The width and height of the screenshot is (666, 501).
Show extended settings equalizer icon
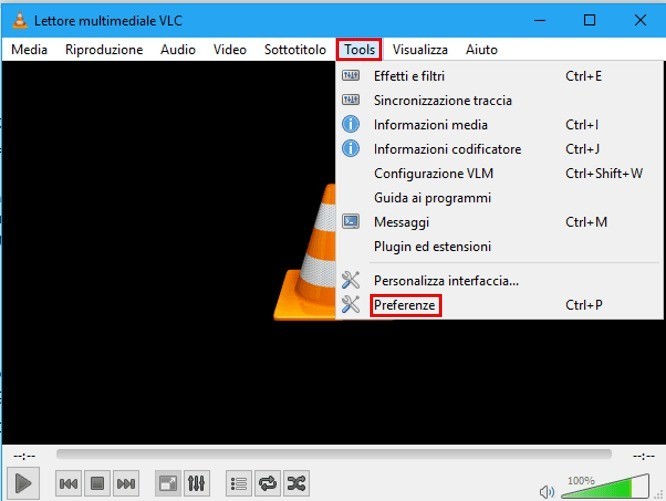[197, 484]
